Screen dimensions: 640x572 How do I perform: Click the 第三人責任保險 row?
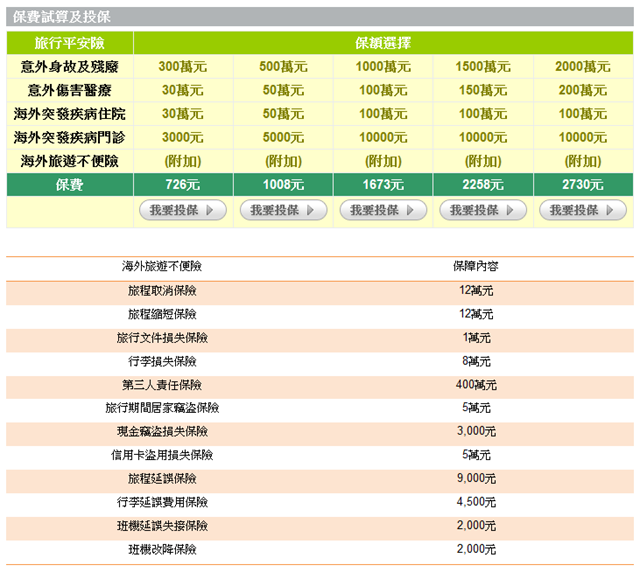(x=320, y=385)
